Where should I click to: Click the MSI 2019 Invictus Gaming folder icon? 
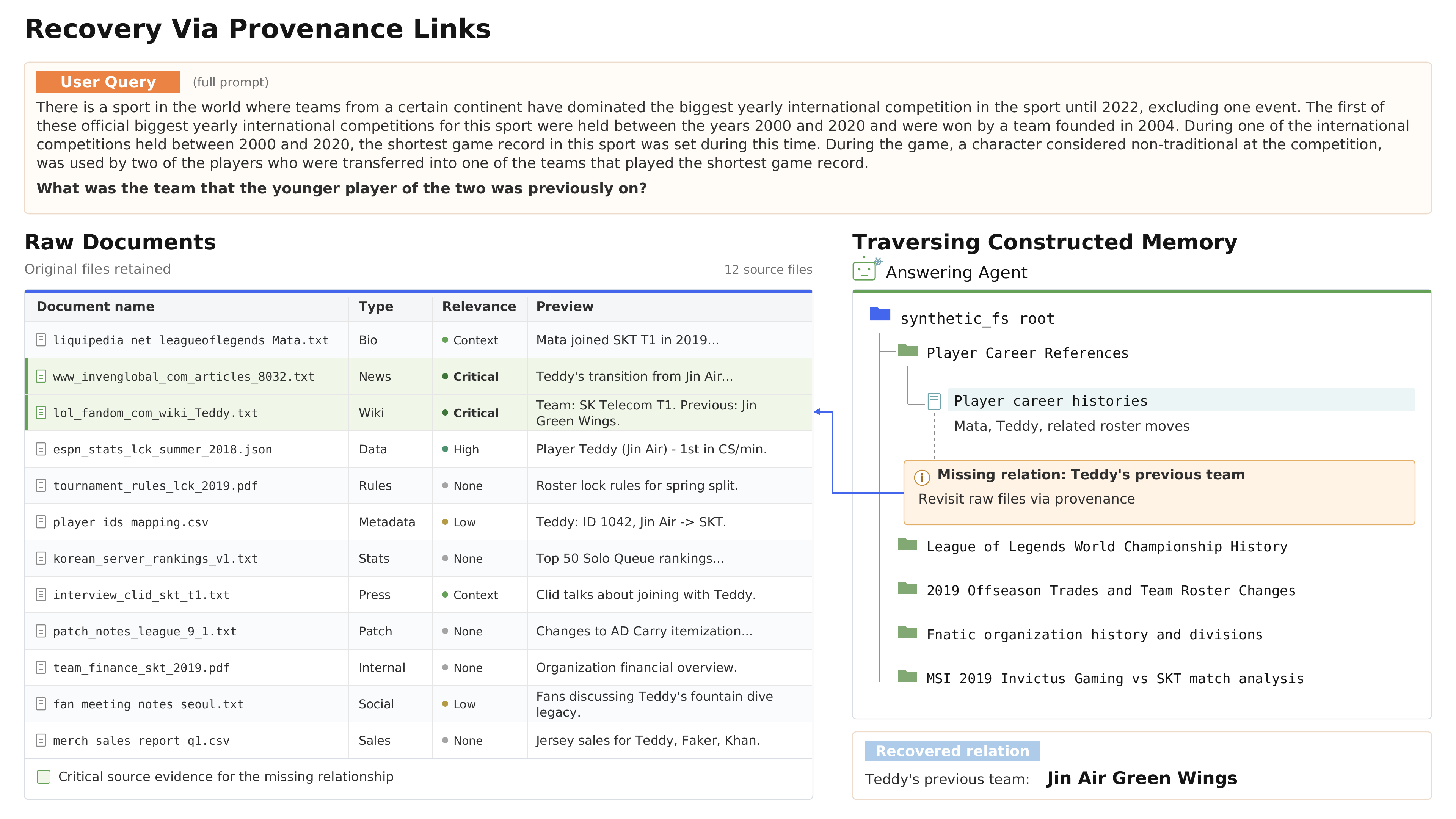click(907, 676)
